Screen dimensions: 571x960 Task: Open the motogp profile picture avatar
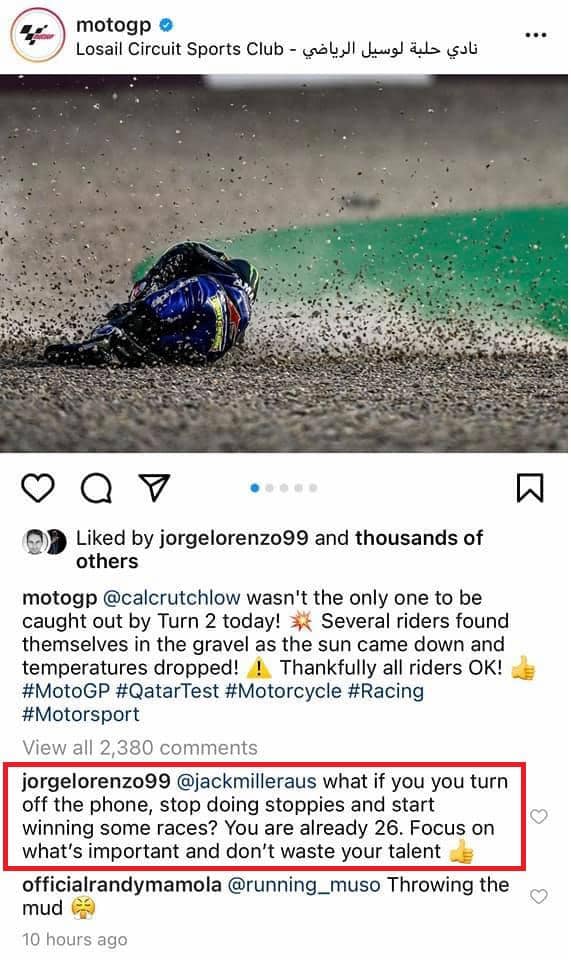pos(37,36)
